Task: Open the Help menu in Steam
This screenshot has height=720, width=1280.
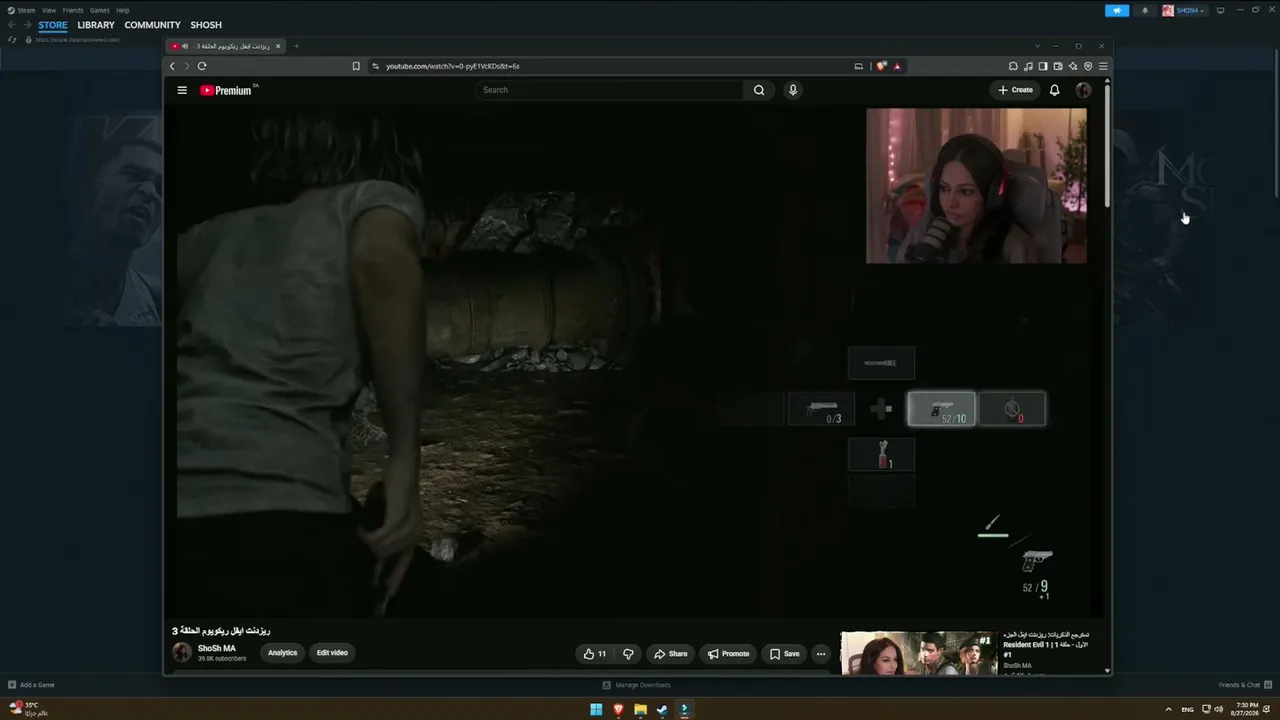Action: [123, 10]
